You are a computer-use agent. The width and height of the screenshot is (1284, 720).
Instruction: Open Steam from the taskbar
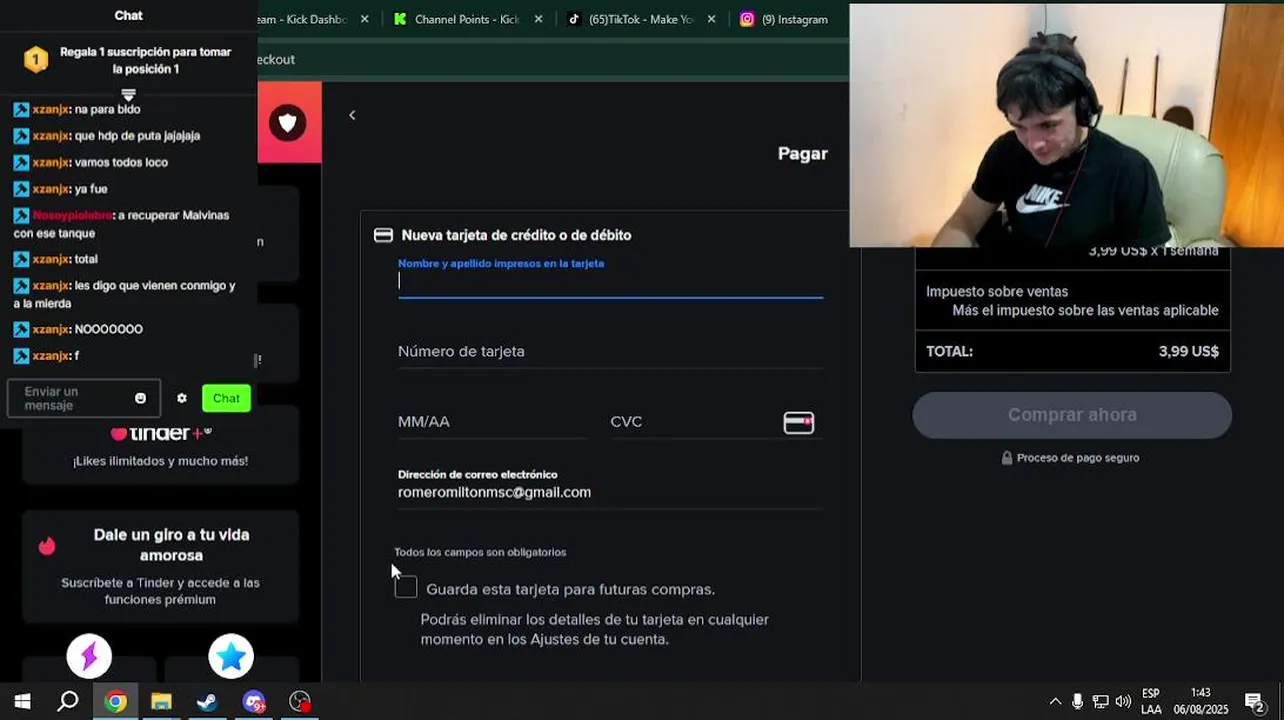207,702
